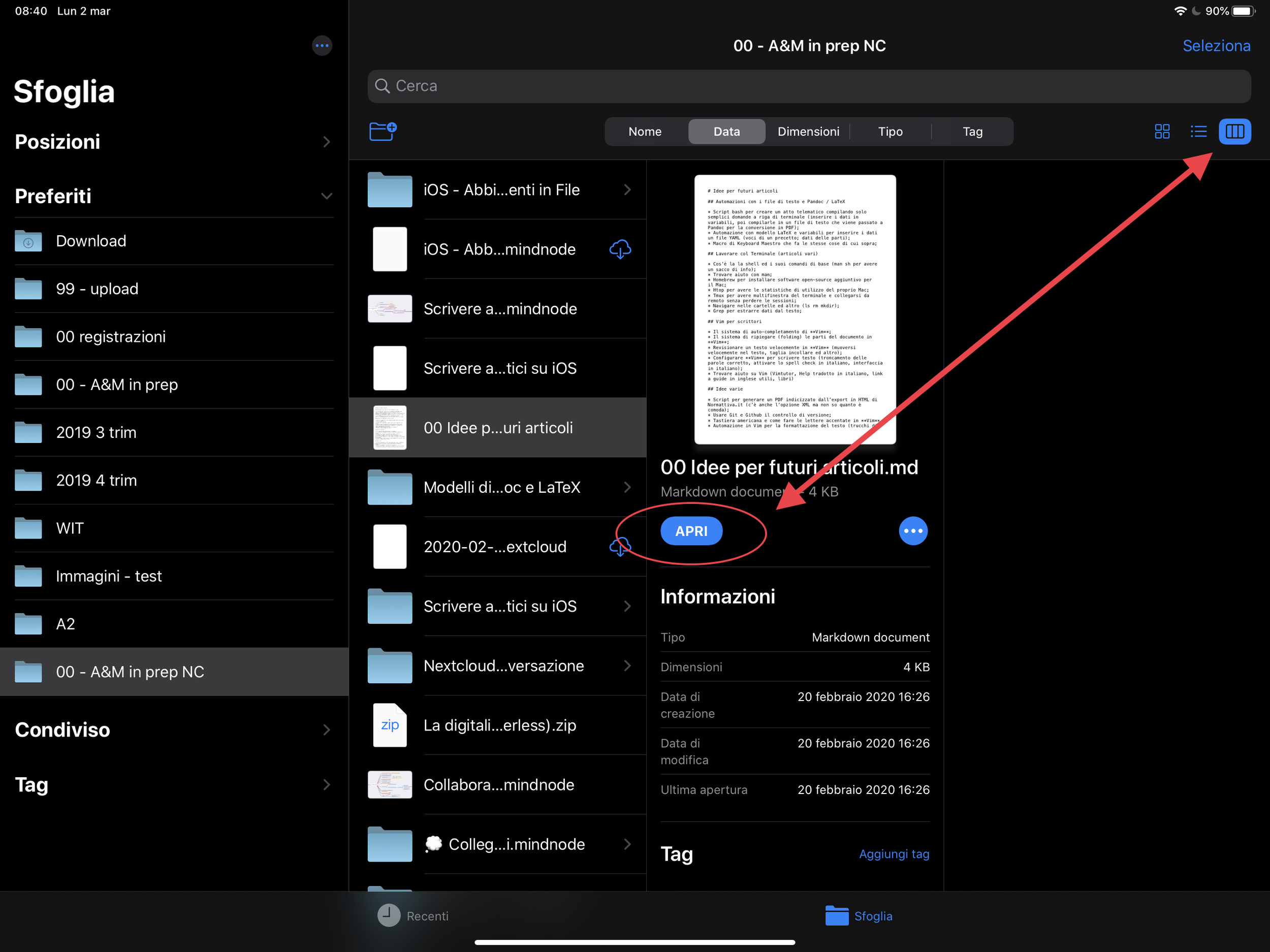1270x952 pixels.
Task: Sort files by Tipo
Action: (x=890, y=132)
